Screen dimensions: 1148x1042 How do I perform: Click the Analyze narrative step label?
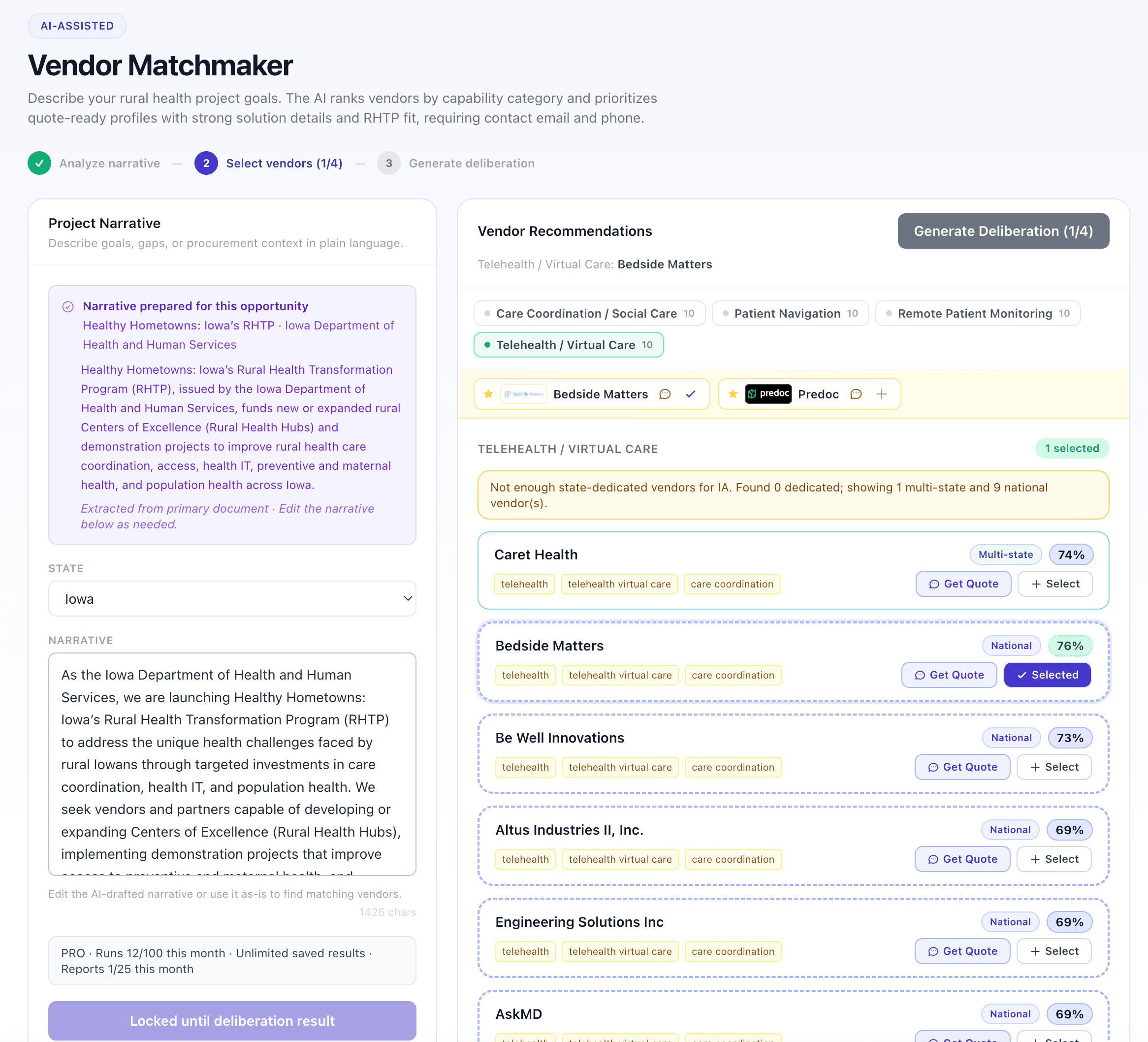(109, 163)
